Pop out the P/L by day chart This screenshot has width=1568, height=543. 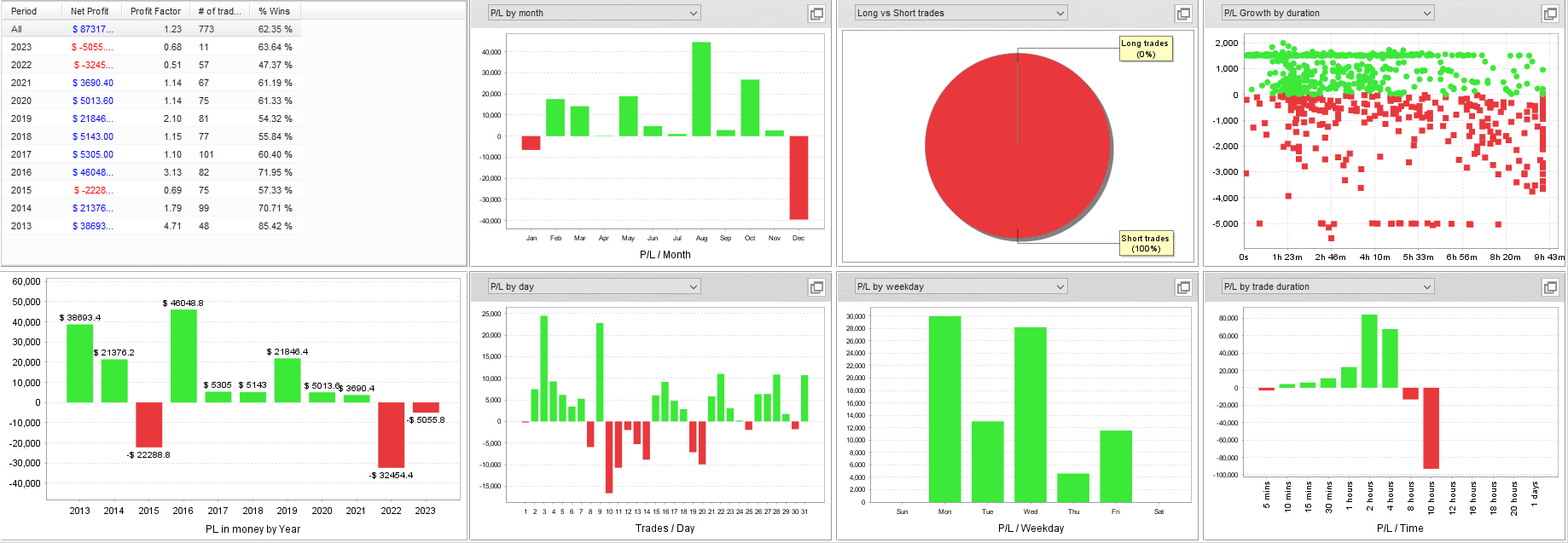816,287
